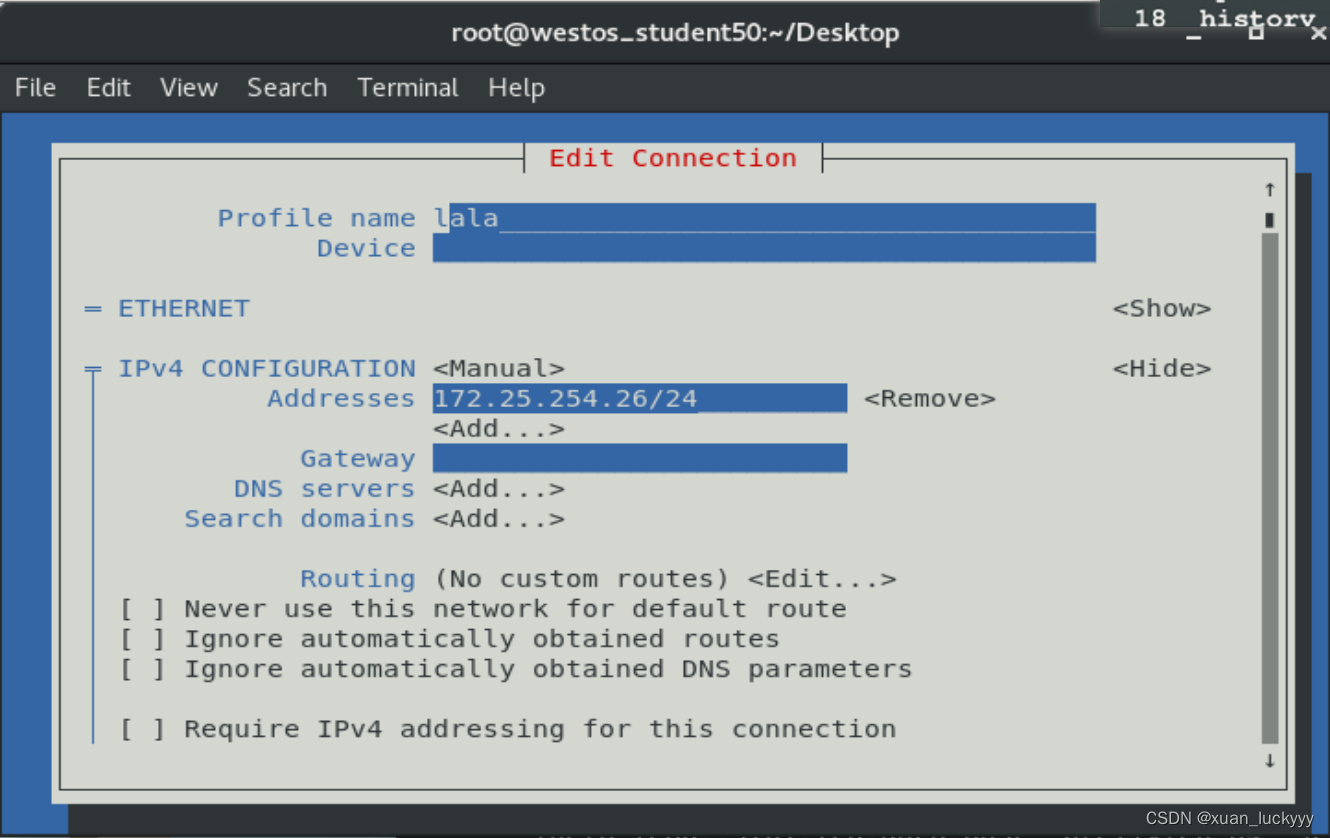The width and height of the screenshot is (1330, 838).
Task: Click the No custom routes text
Action: pyautogui.click(x=582, y=579)
